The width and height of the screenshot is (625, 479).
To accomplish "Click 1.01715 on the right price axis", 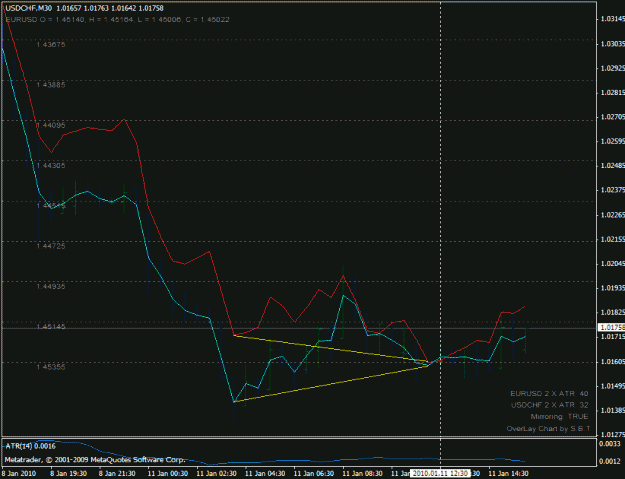I will [613, 337].
